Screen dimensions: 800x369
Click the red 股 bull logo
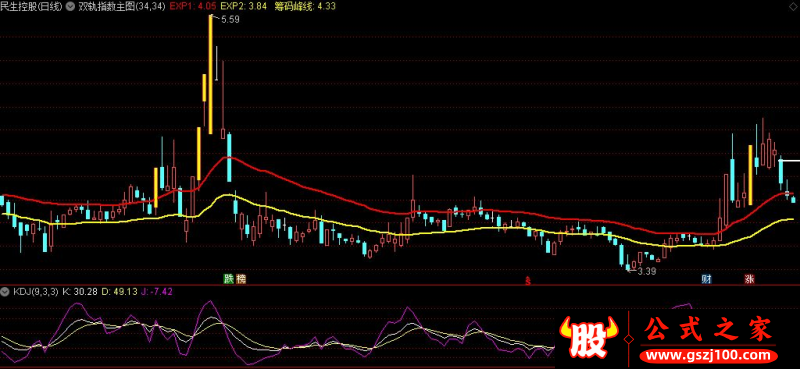click(x=588, y=337)
